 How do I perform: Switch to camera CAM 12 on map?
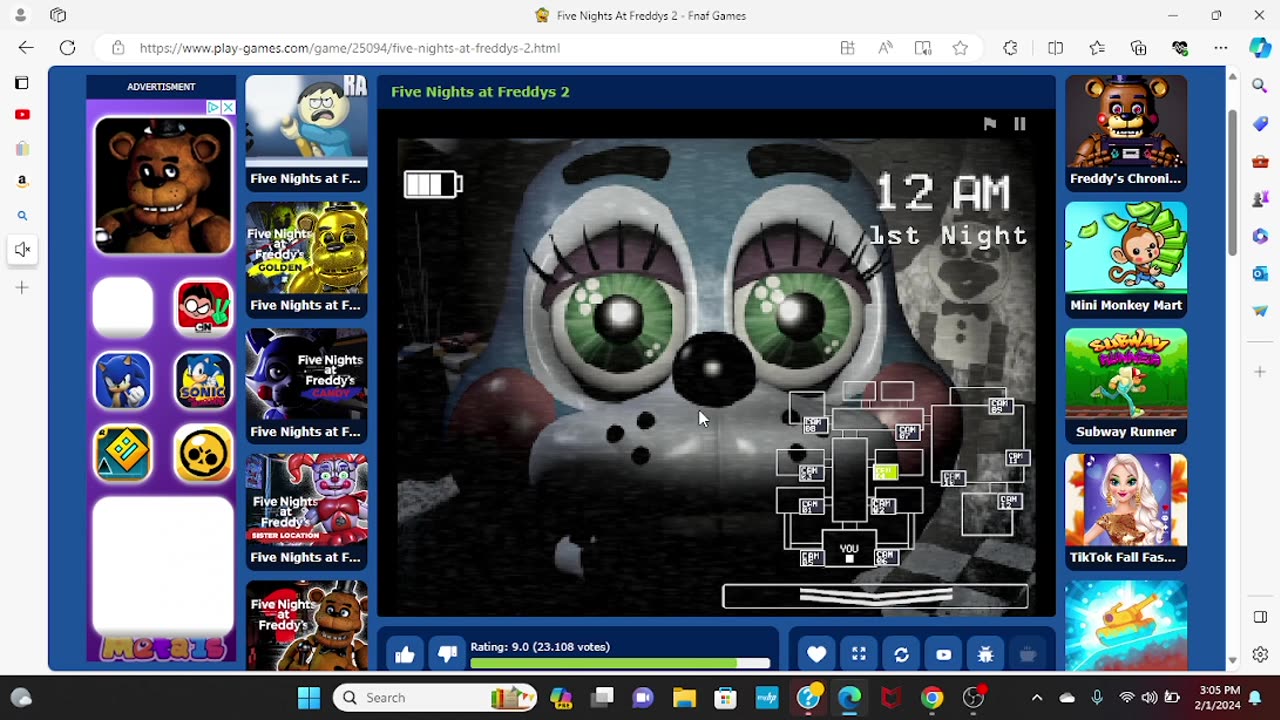pos(1010,501)
